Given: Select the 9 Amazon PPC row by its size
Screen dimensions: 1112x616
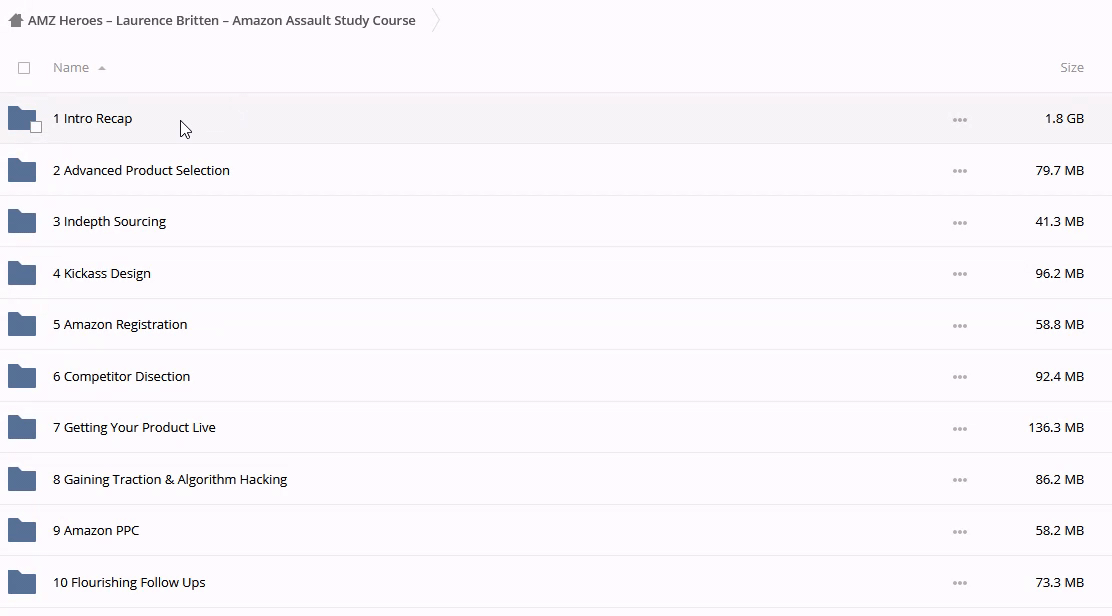Looking at the screenshot, I should [1059, 531].
